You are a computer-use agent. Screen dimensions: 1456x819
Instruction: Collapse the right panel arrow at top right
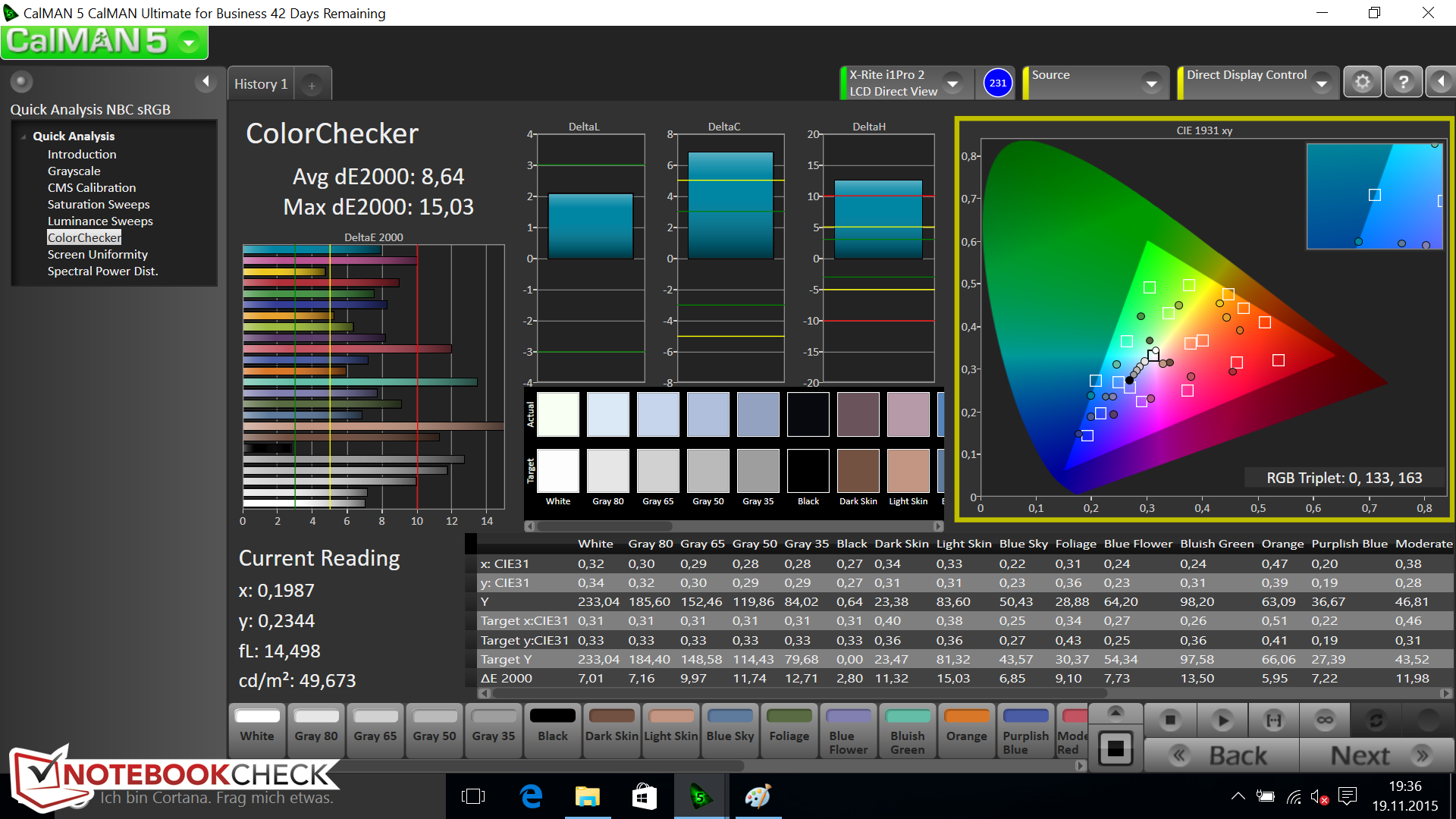1441,82
